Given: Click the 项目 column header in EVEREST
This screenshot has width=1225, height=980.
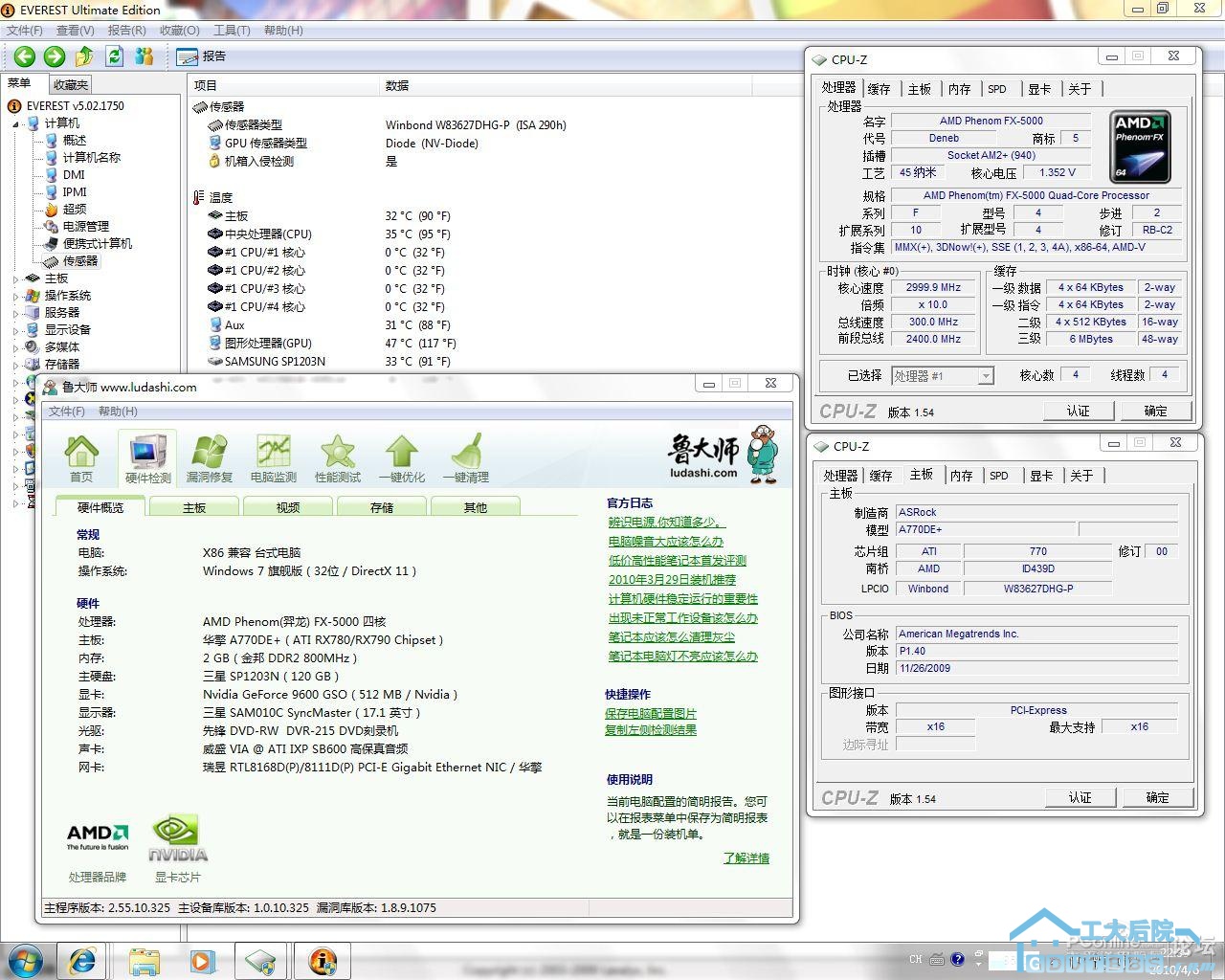Looking at the screenshot, I should [283, 85].
